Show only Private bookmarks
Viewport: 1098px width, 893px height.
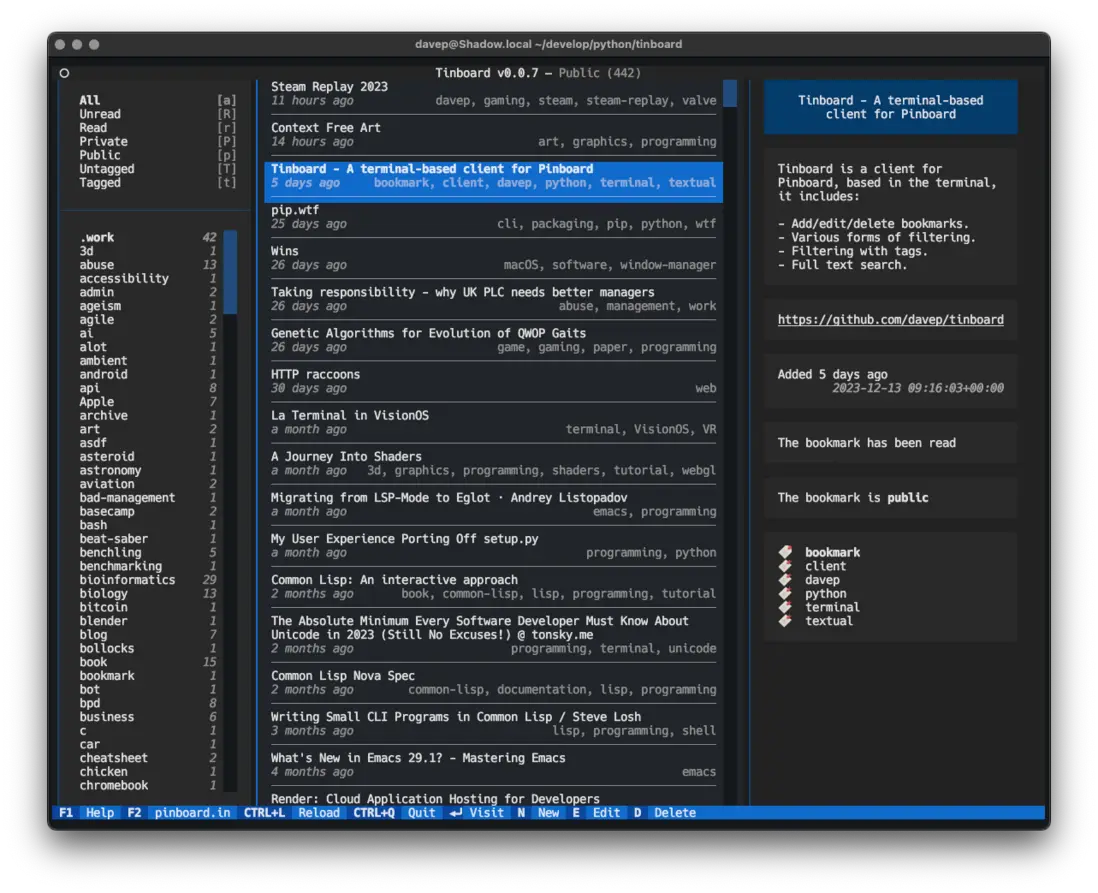click(103, 141)
